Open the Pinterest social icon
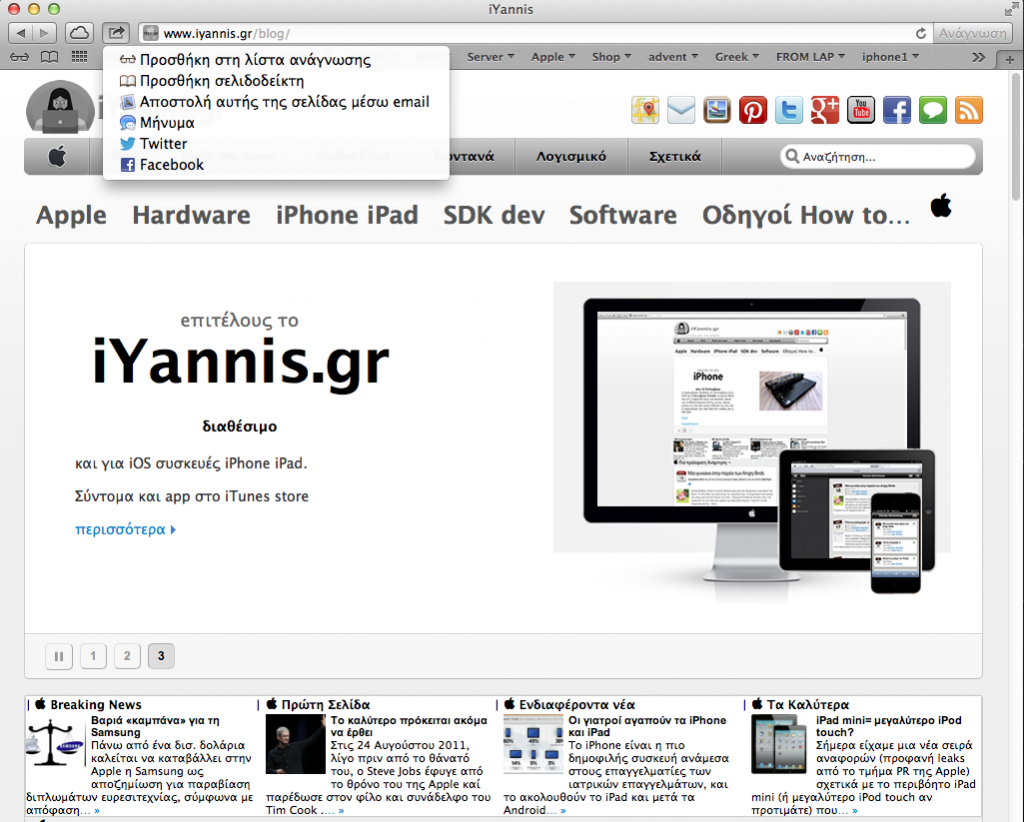The width and height of the screenshot is (1024, 822). [x=753, y=110]
